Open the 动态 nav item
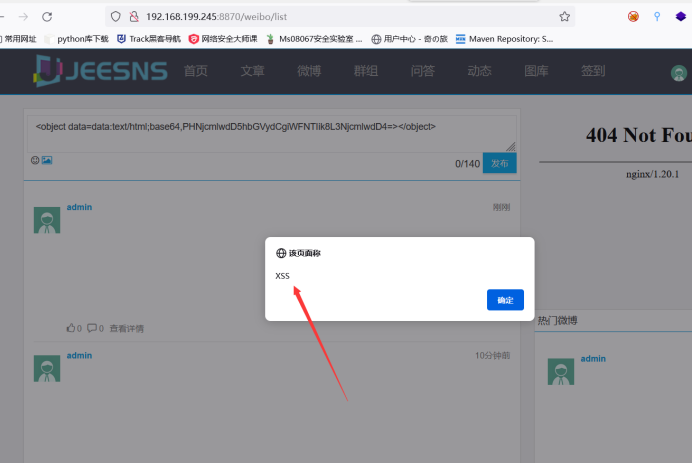 pos(479,71)
